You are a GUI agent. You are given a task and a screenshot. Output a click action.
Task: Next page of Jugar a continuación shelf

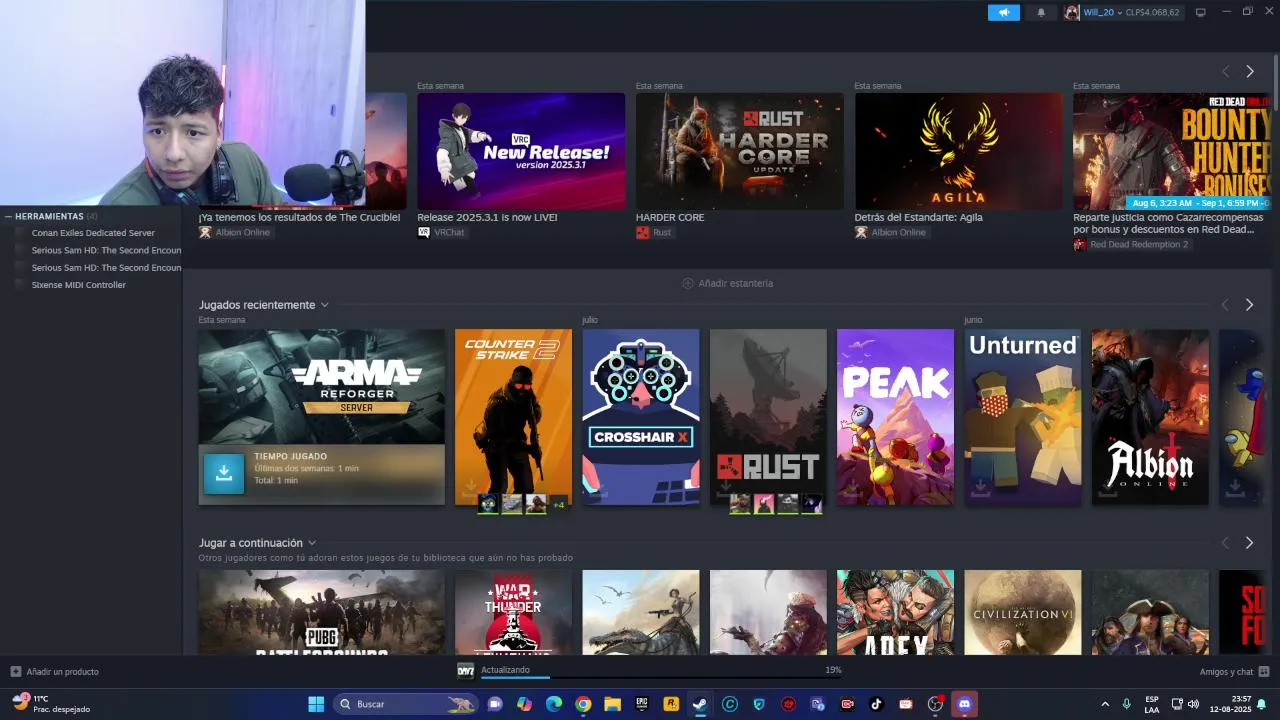tap(1249, 542)
